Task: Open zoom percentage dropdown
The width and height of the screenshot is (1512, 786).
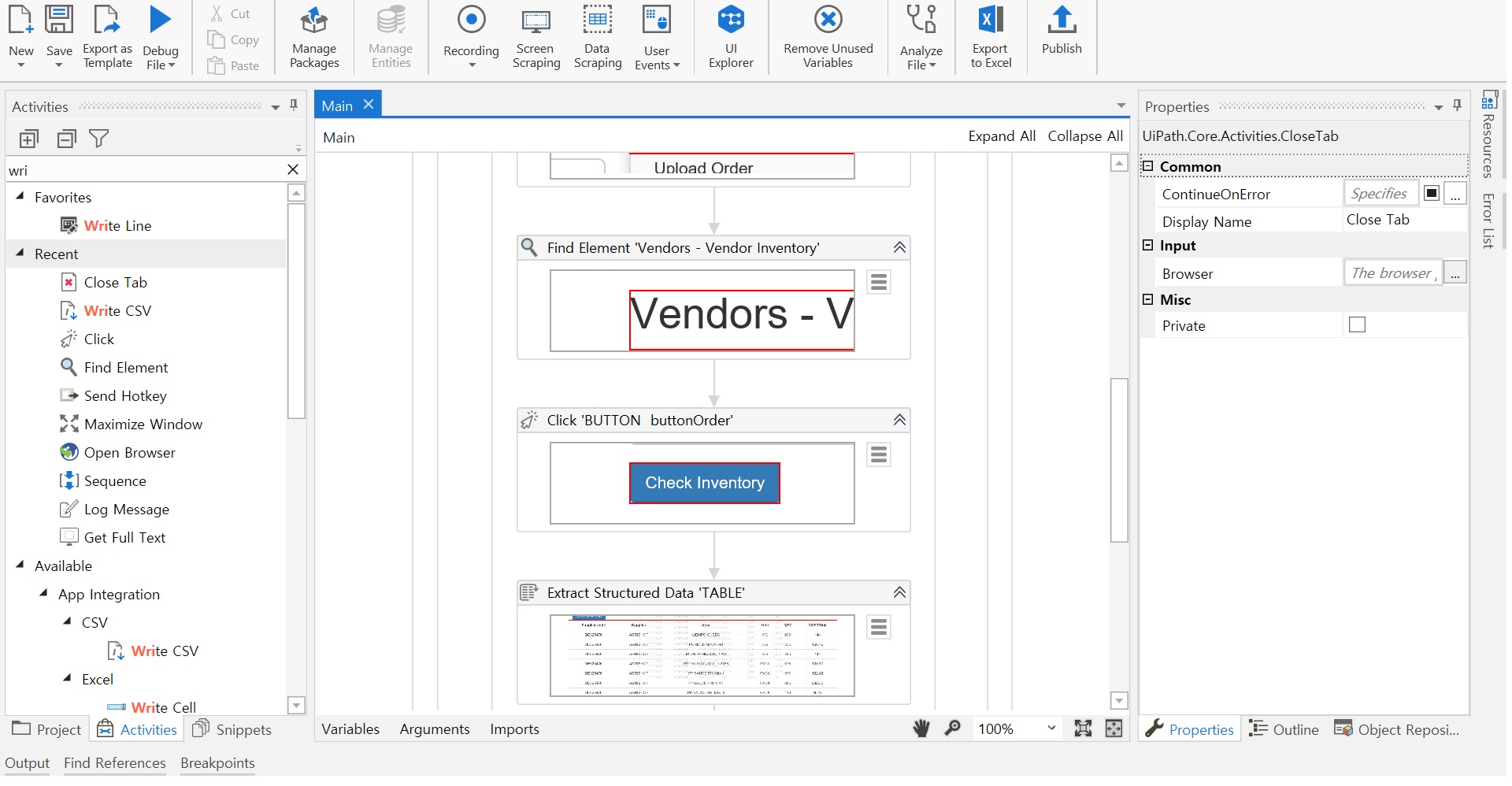Action: click(x=1051, y=728)
